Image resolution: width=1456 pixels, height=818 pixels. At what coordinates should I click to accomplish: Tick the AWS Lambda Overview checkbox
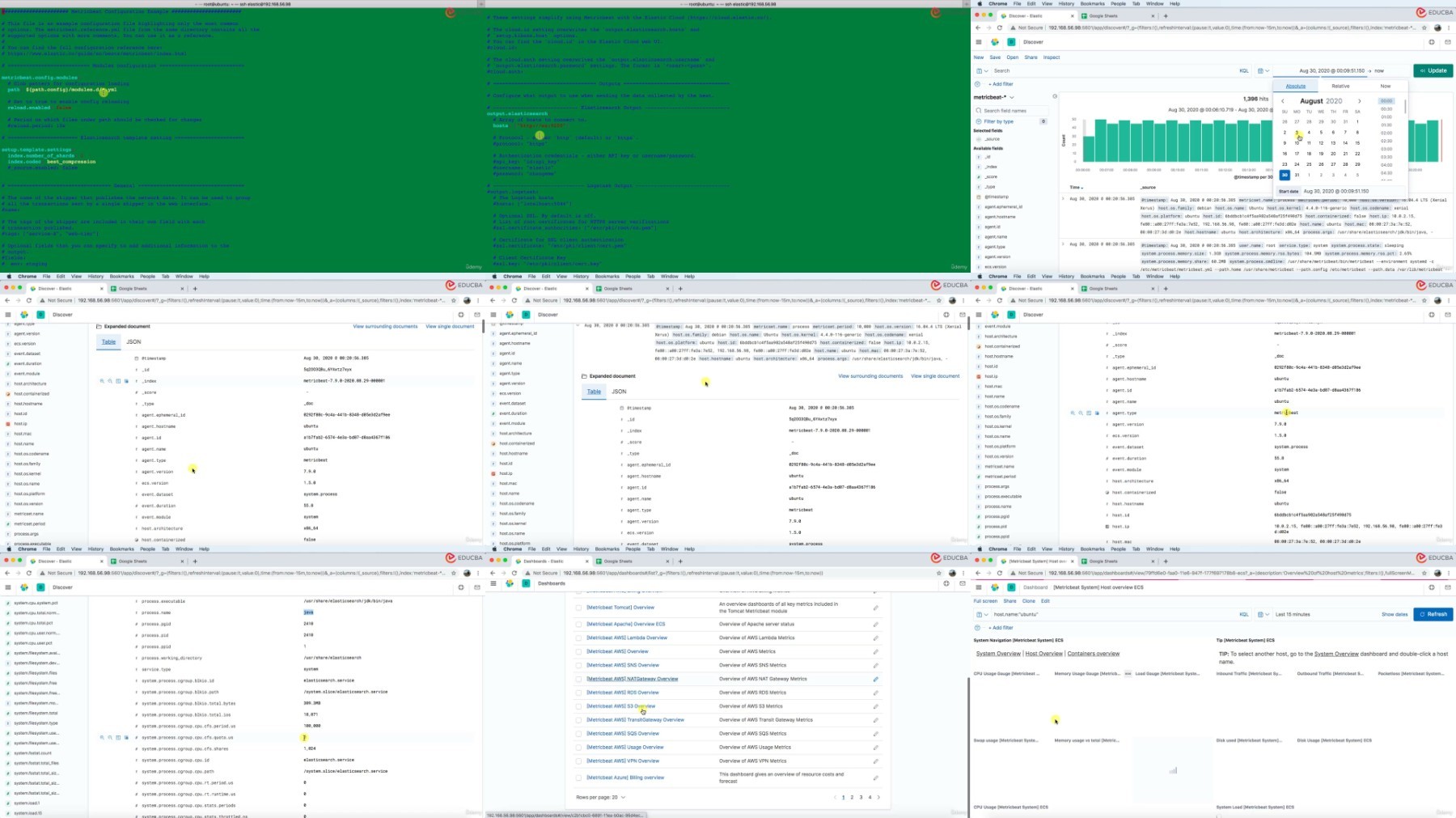[x=578, y=638]
